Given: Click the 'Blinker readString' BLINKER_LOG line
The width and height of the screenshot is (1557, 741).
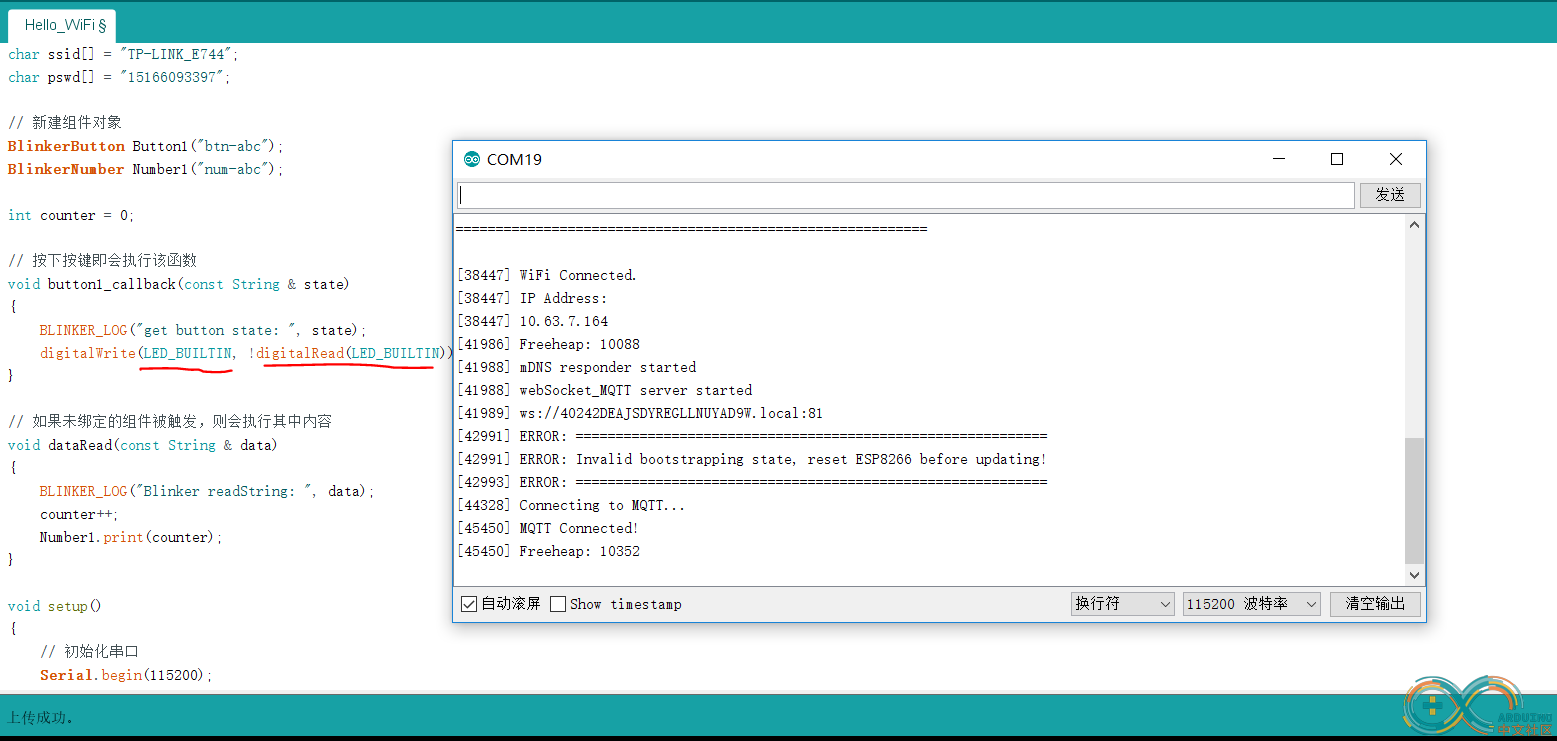Looking at the screenshot, I should click(207, 491).
